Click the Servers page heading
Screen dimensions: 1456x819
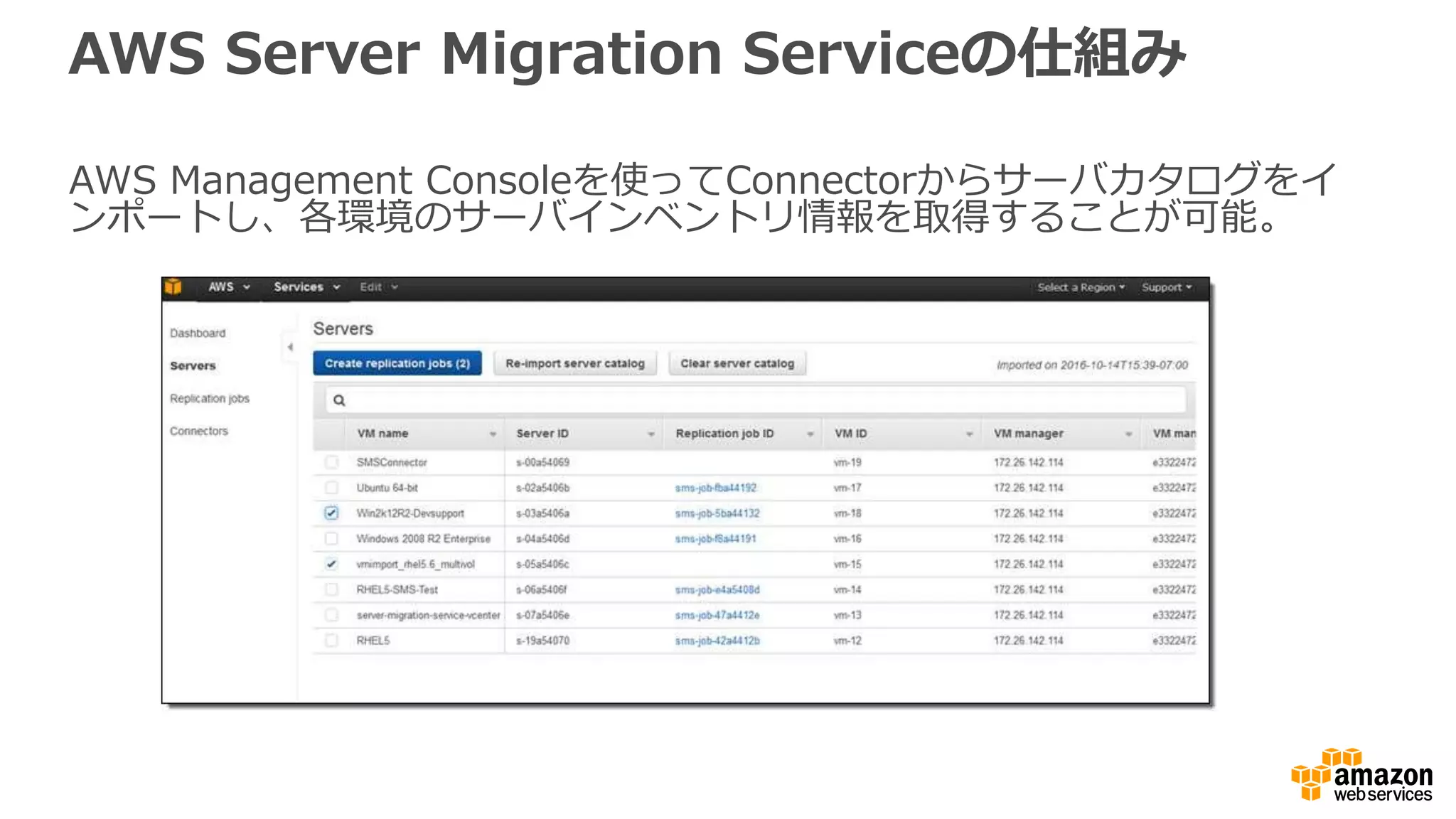343,329
